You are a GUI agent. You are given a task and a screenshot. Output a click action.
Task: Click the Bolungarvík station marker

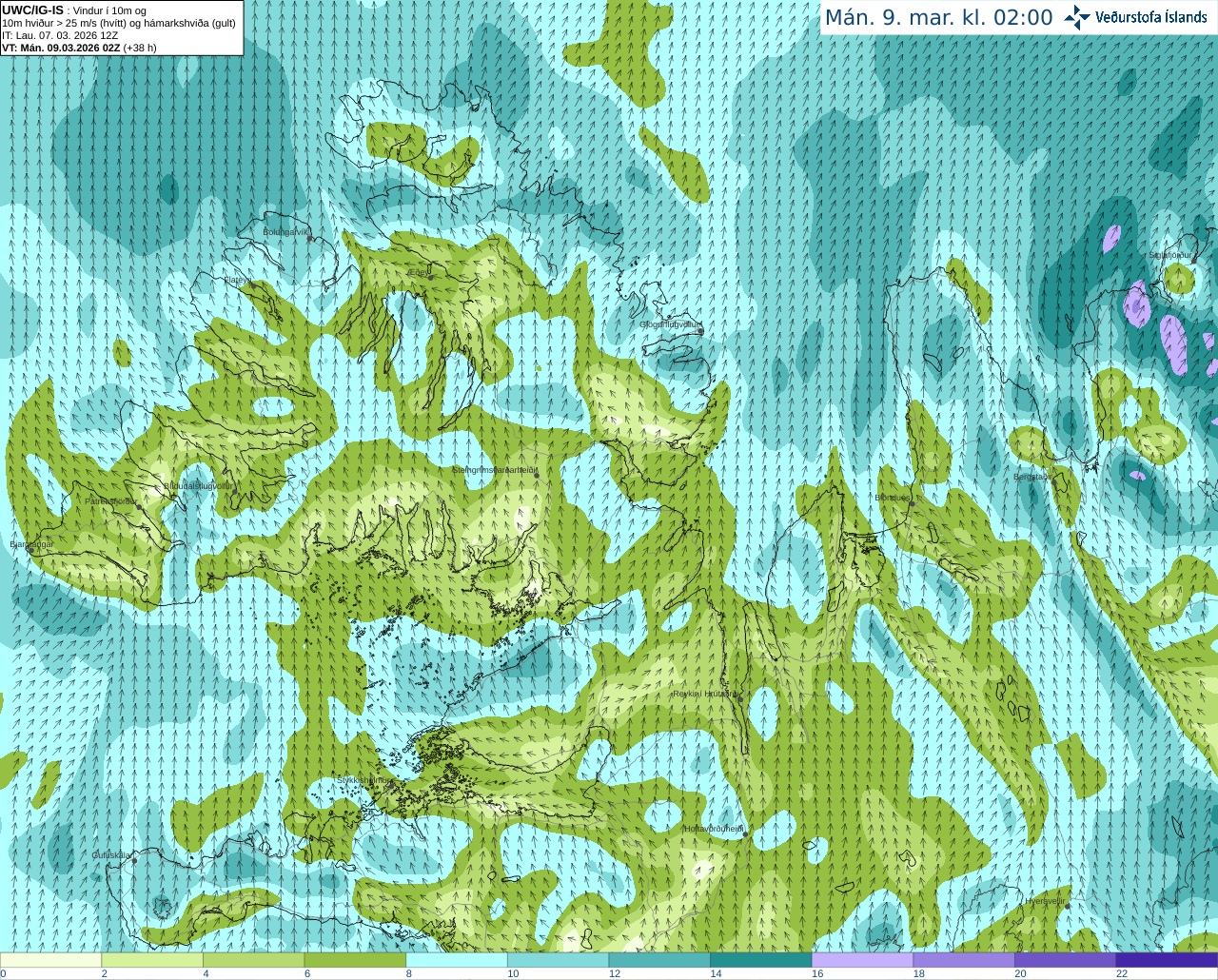(x=310, y=239)
